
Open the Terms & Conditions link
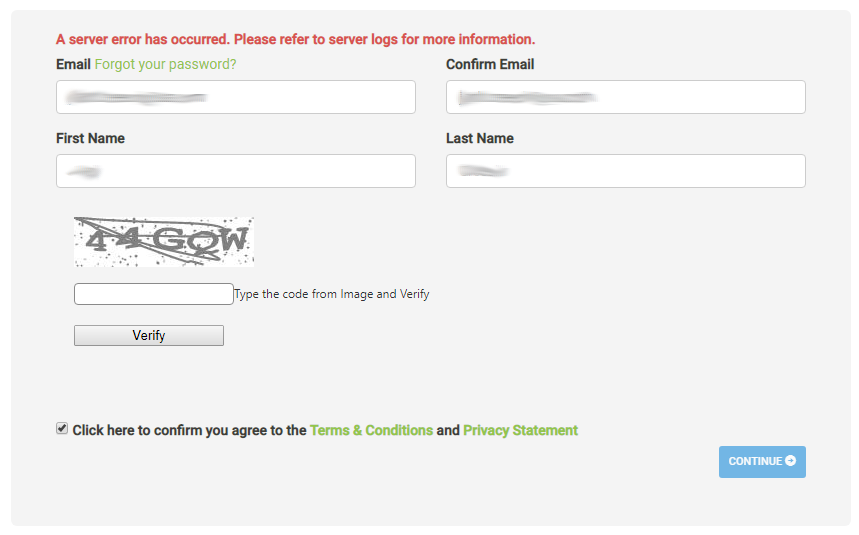371,430
